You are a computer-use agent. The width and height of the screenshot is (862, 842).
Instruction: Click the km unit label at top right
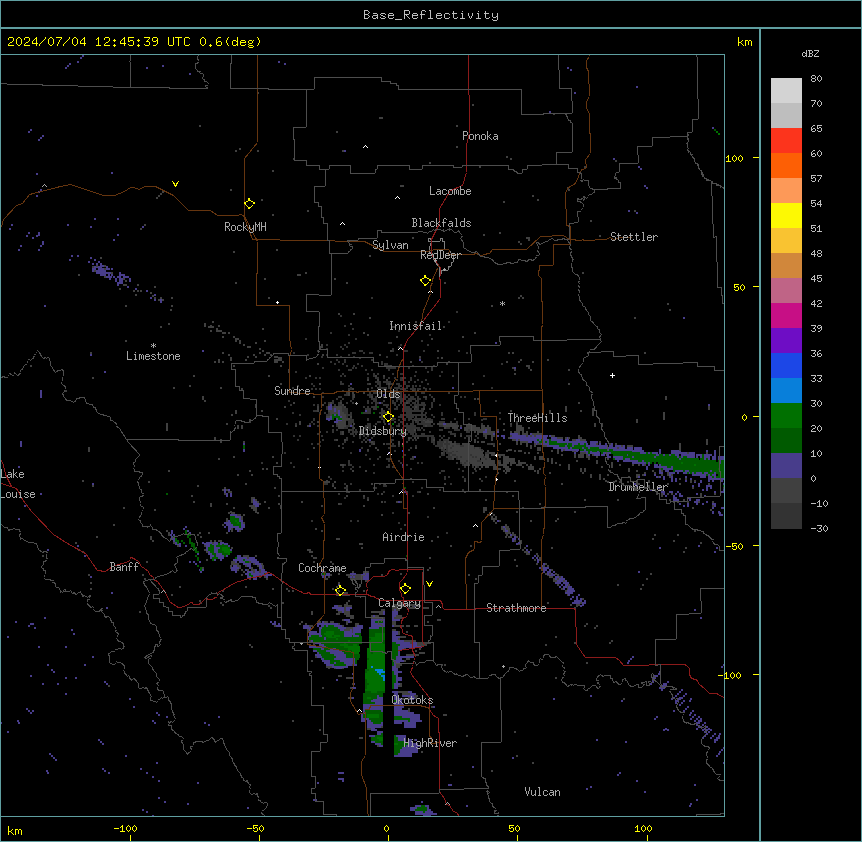coord(745,42)
